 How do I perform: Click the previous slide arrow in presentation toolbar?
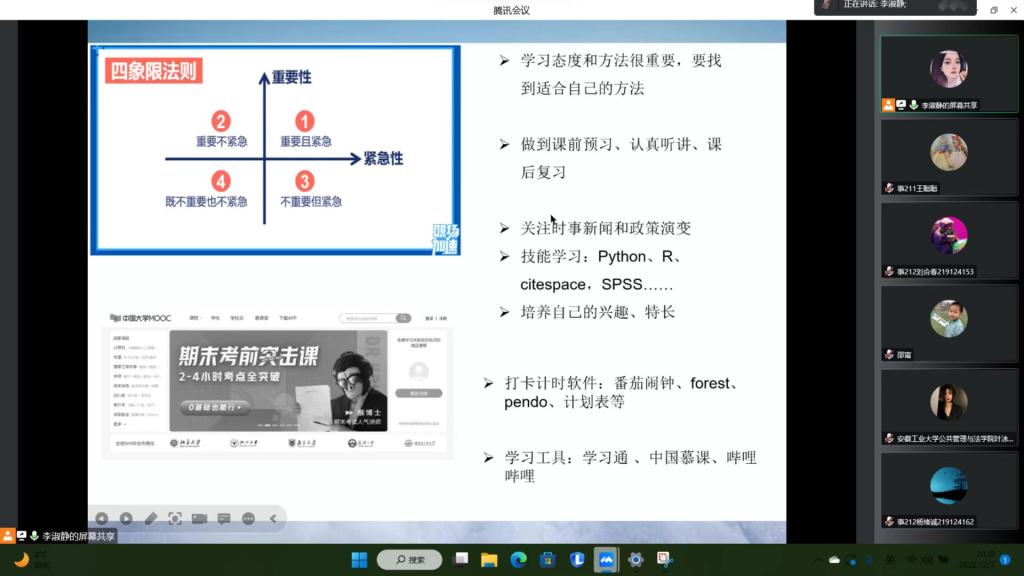(x=101, y=518)
